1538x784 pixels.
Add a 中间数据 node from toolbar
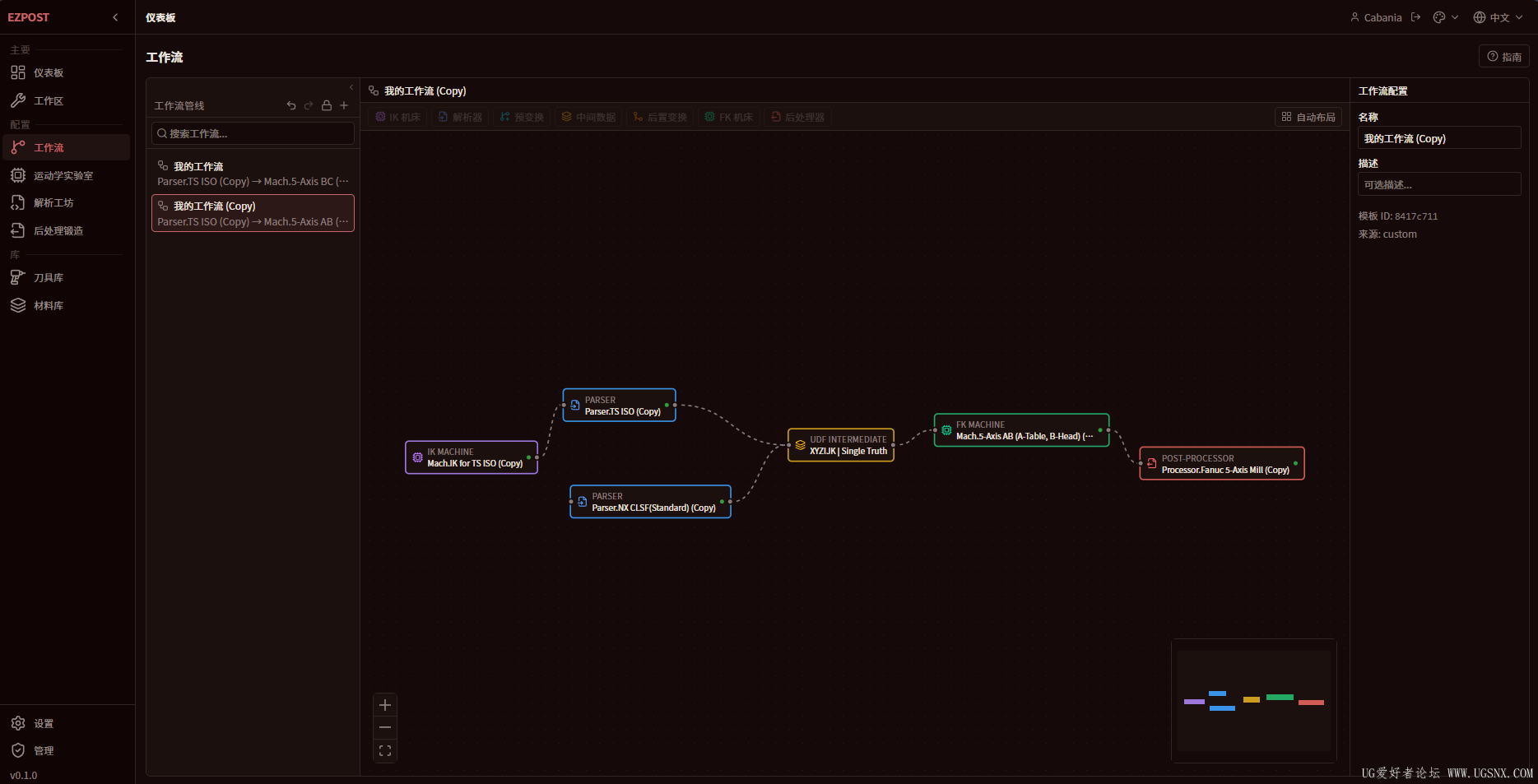[588, 117]
